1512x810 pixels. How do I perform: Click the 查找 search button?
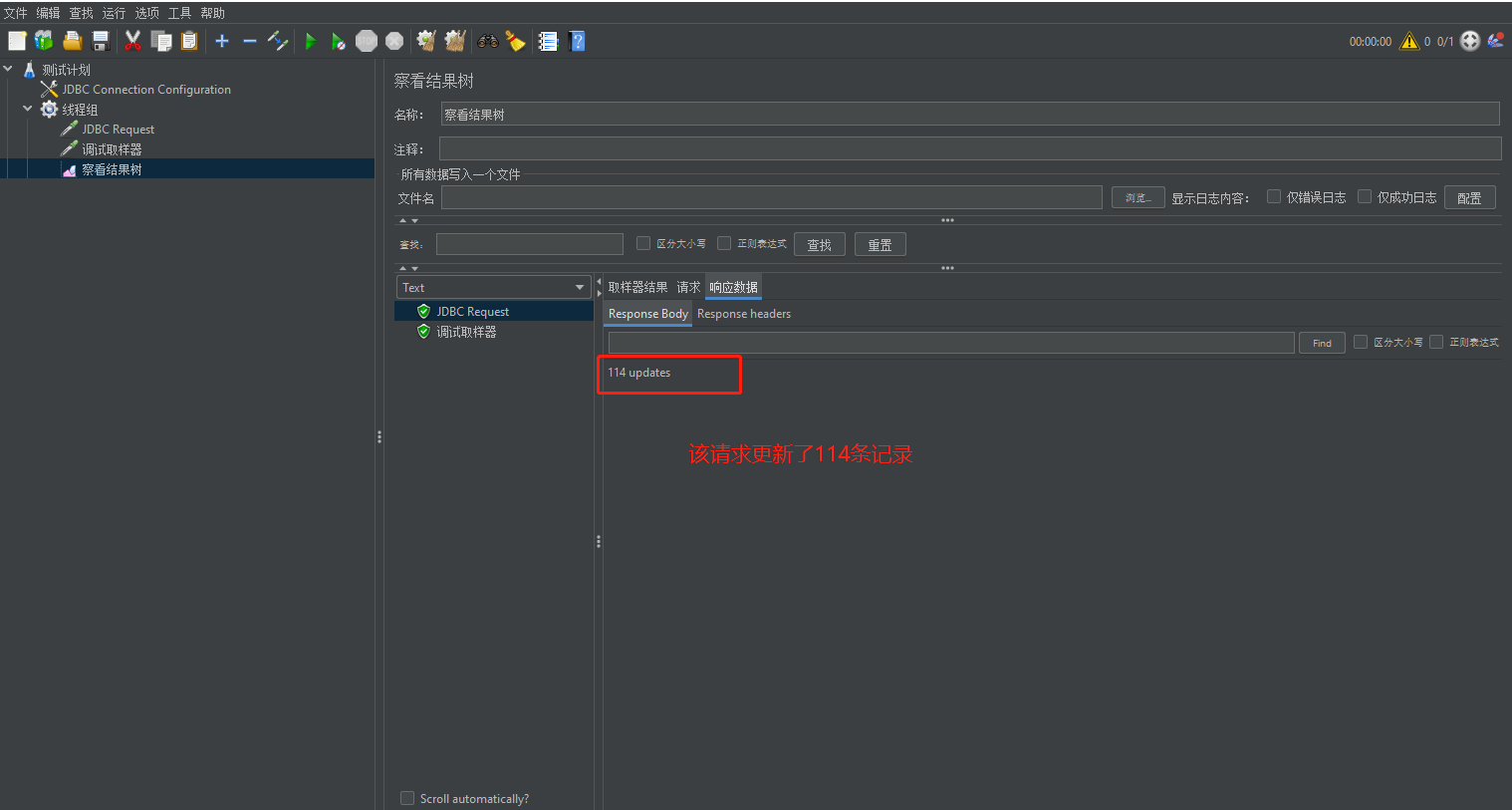tap(819, 244)
